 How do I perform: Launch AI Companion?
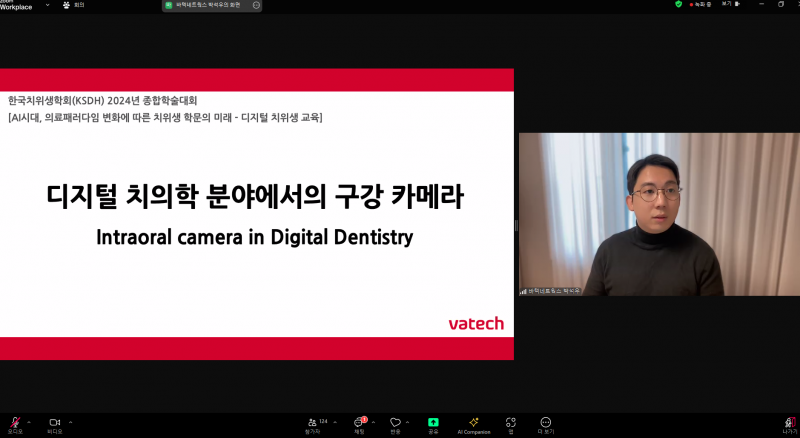[x=474, y=423]
